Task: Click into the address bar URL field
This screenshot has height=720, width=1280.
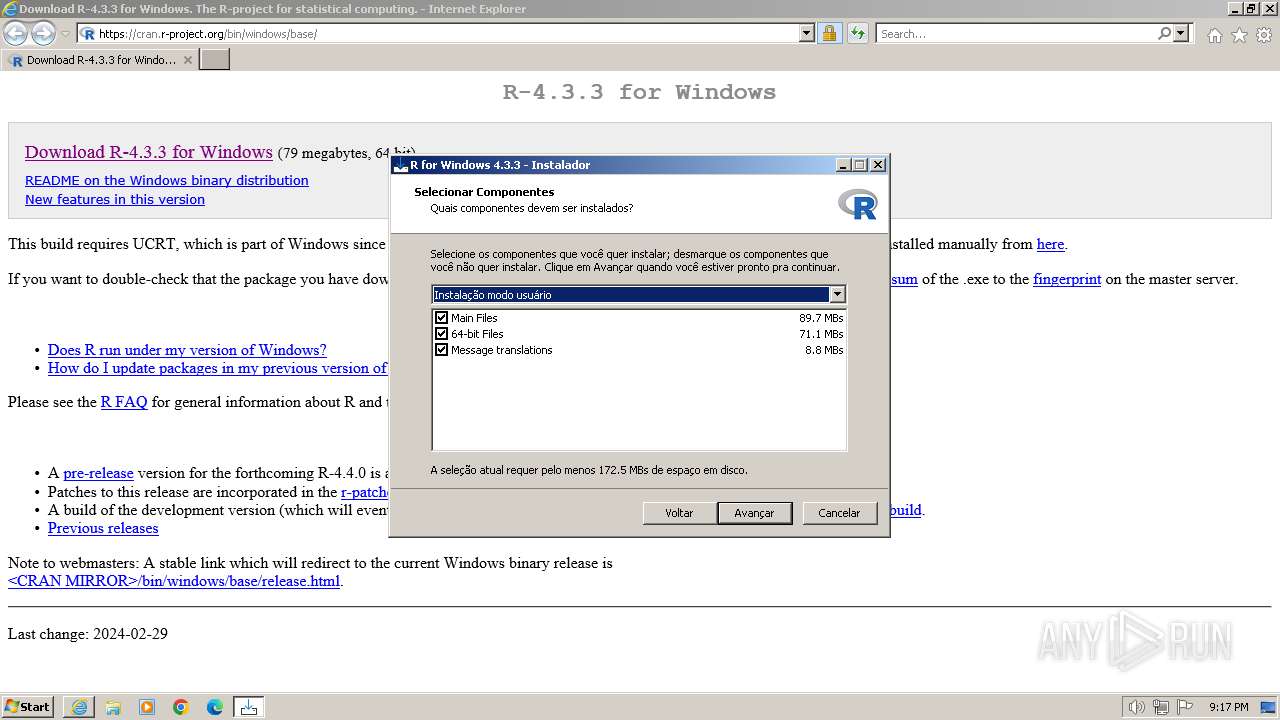Action: pos(445,34)
